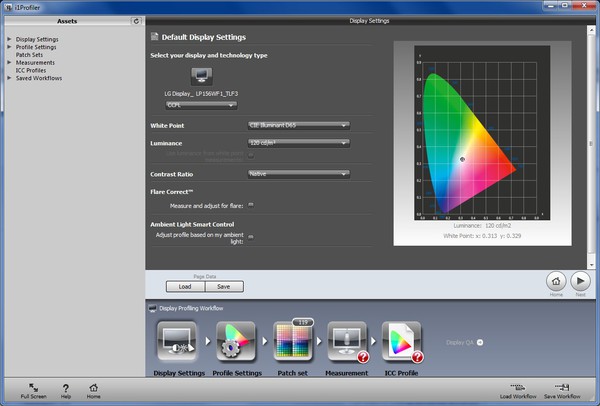Open the Display Settings workflow step icon
The height and width of the screenshot is (406, 600).
click(177, 341)
